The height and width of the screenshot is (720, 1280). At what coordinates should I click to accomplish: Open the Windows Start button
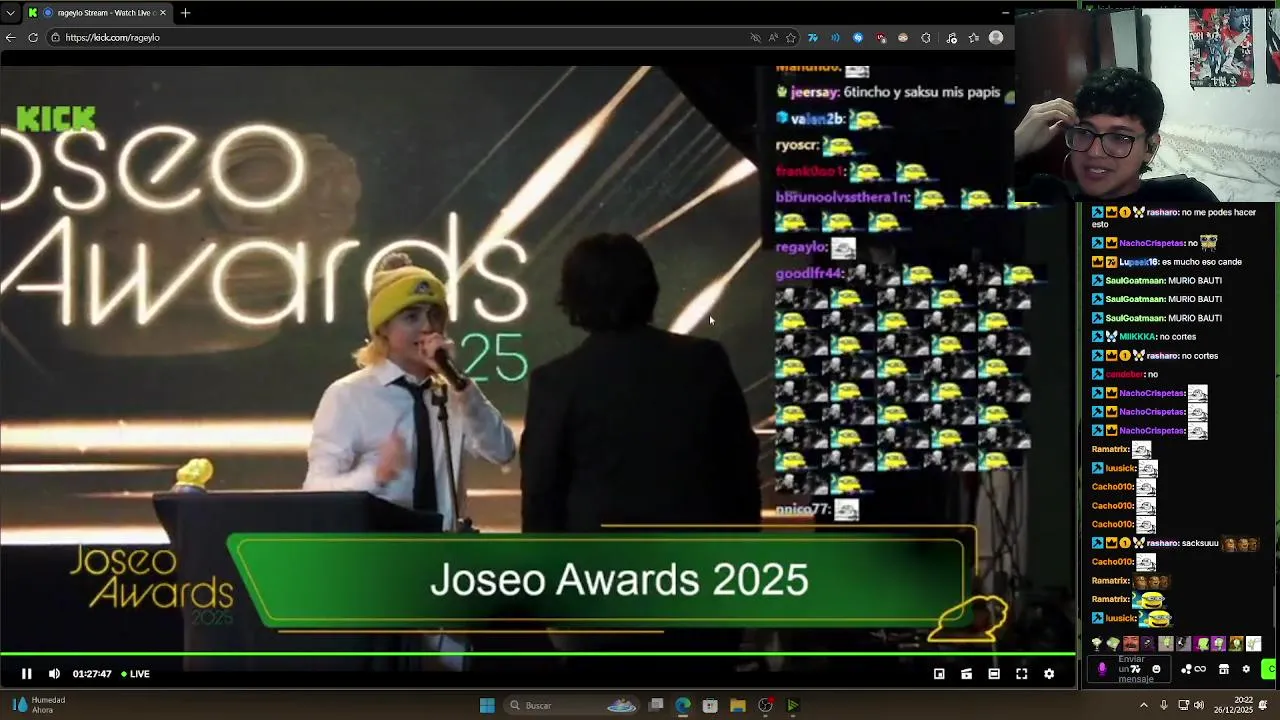coord(487,705)
